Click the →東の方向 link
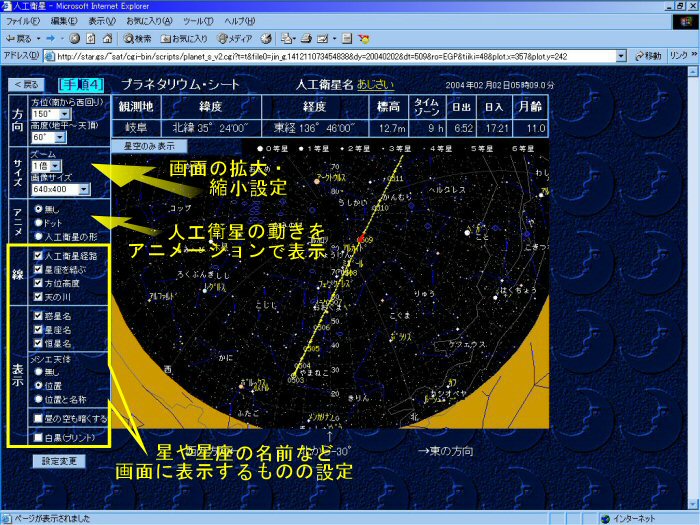 (446, 451)
